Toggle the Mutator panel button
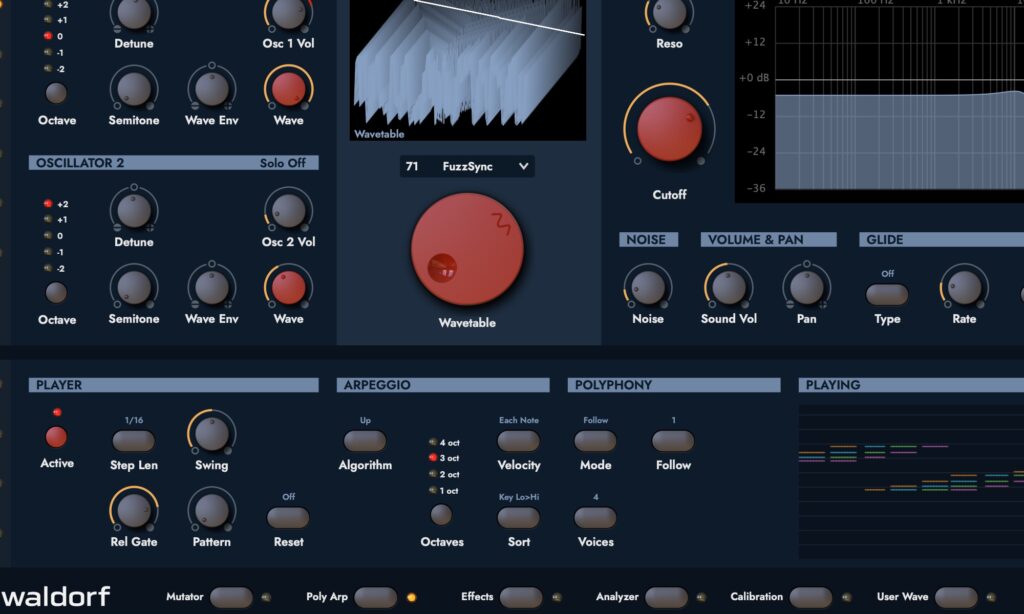 (x=231, y=597)
